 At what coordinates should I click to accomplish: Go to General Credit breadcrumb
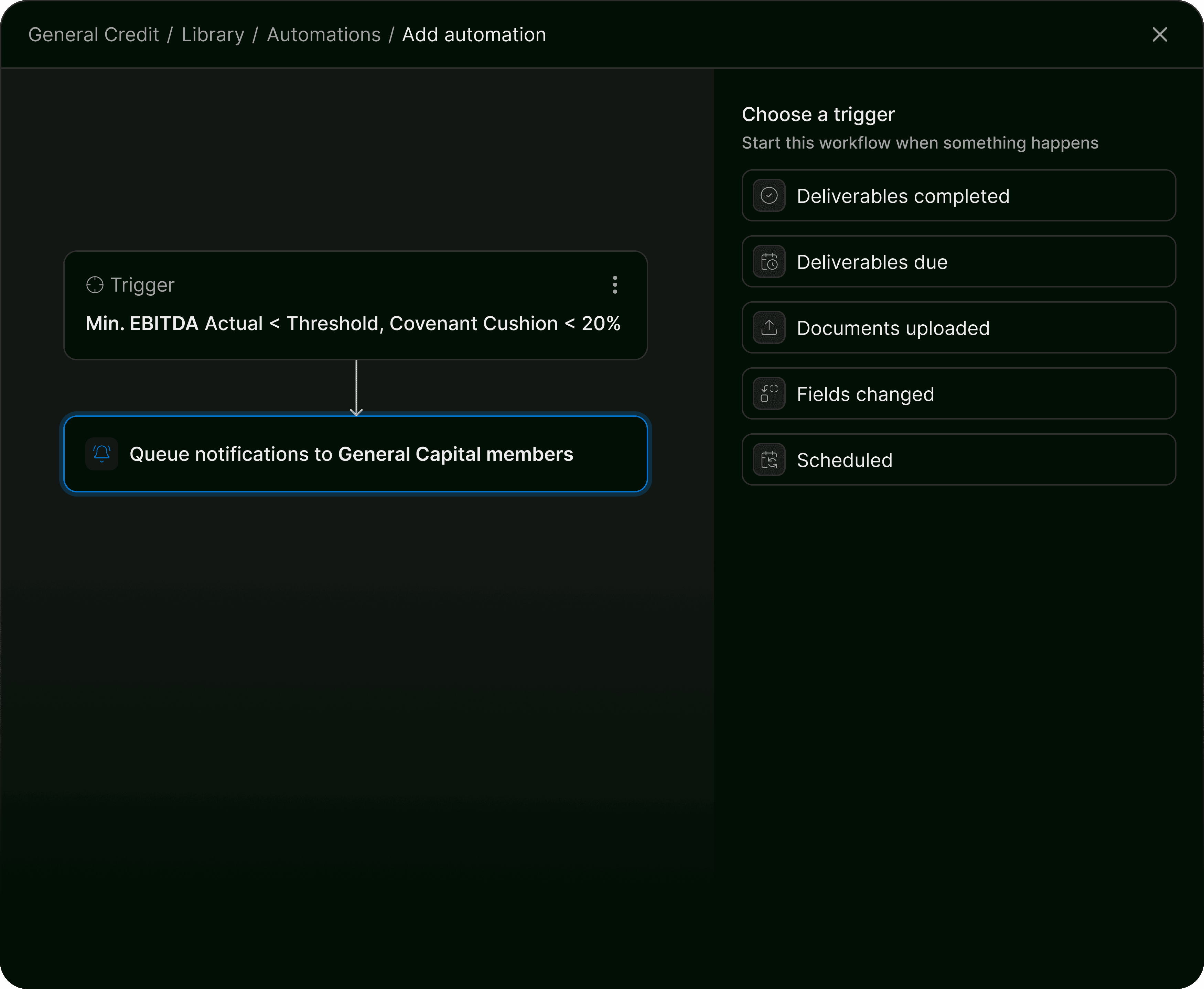click(x=94, y=35)
